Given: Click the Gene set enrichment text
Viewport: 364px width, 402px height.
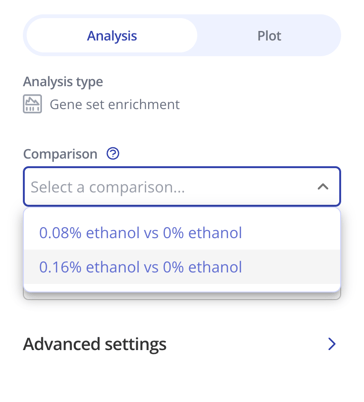Looking at the screenshot, I should point(115,104).
